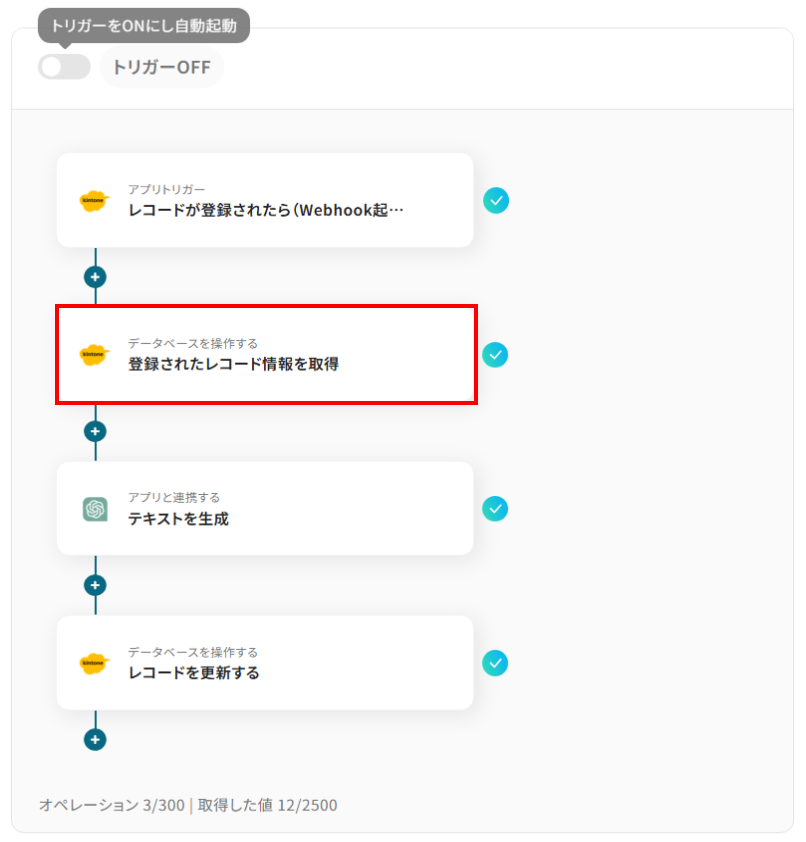Click checkmark beside テキストを生成 step
This screenshot has width=806, height=842.
tap(496, 509)
